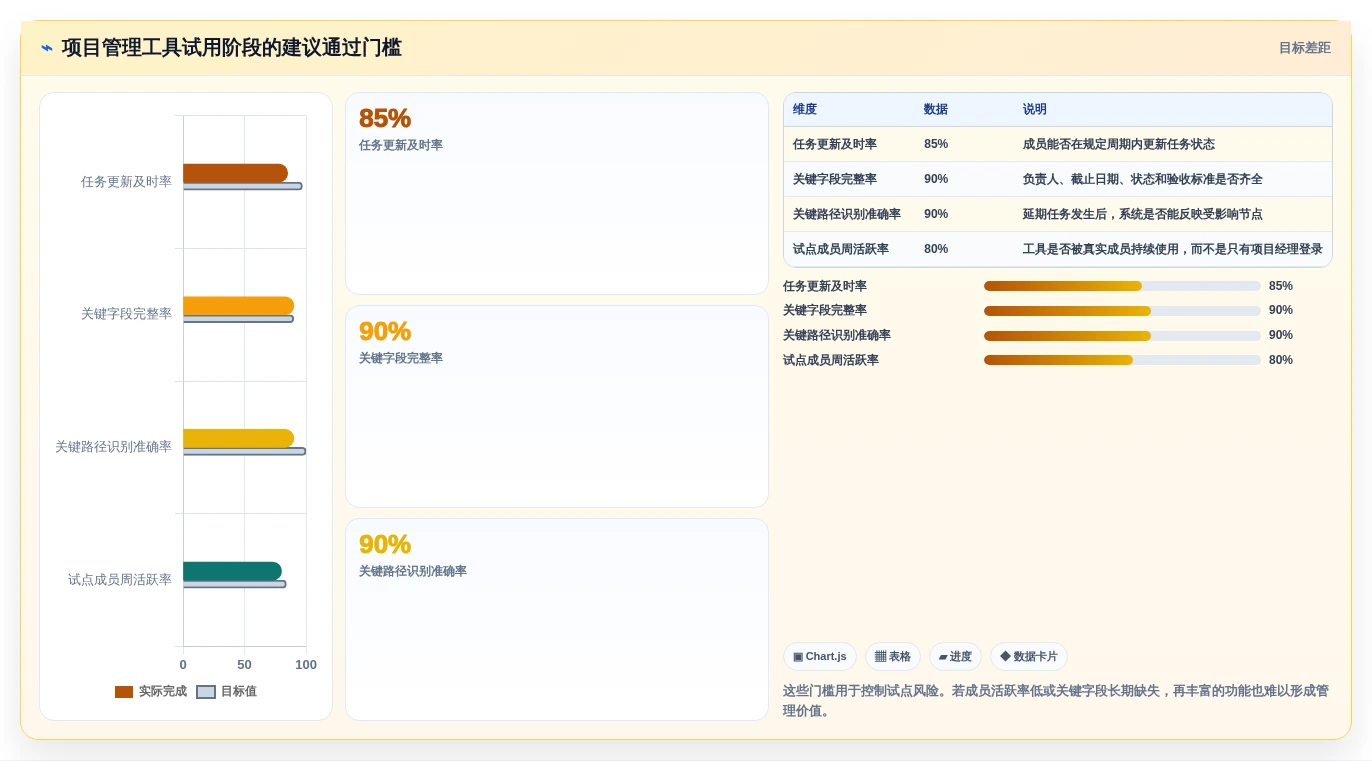
Task: Click the 表格 tag chip
Action: [x=893, y=657]
